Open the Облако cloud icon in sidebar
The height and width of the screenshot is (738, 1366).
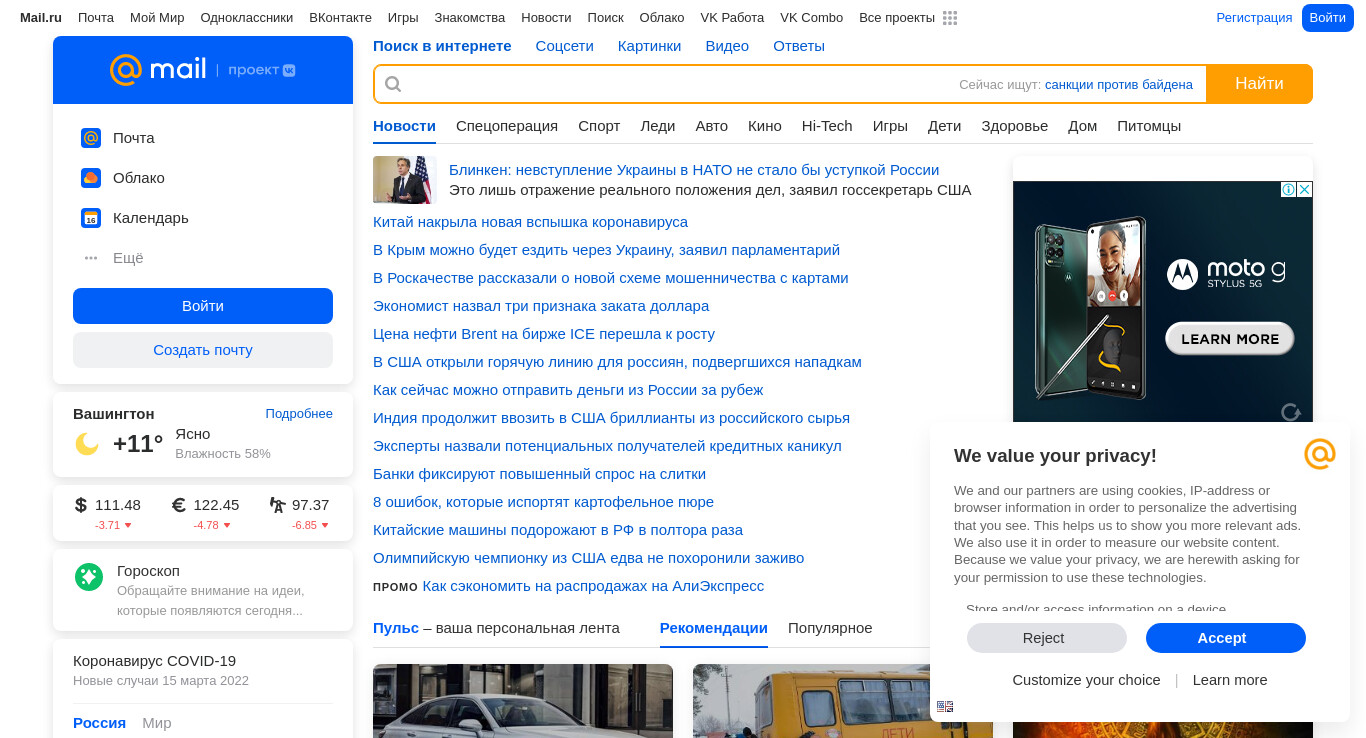pos(91,178)
